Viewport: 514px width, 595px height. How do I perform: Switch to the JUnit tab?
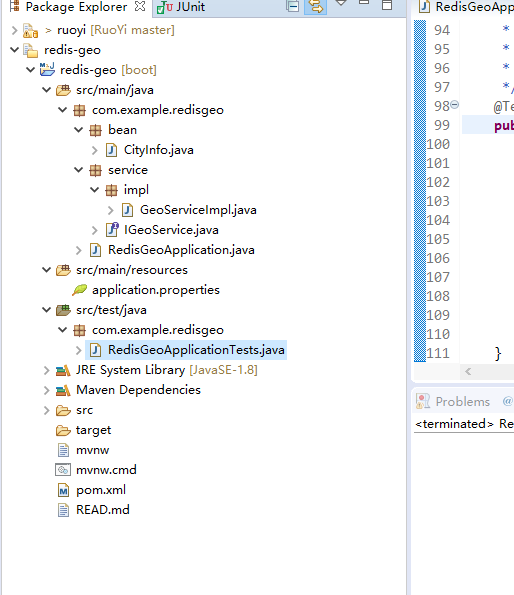coord(181,7)
